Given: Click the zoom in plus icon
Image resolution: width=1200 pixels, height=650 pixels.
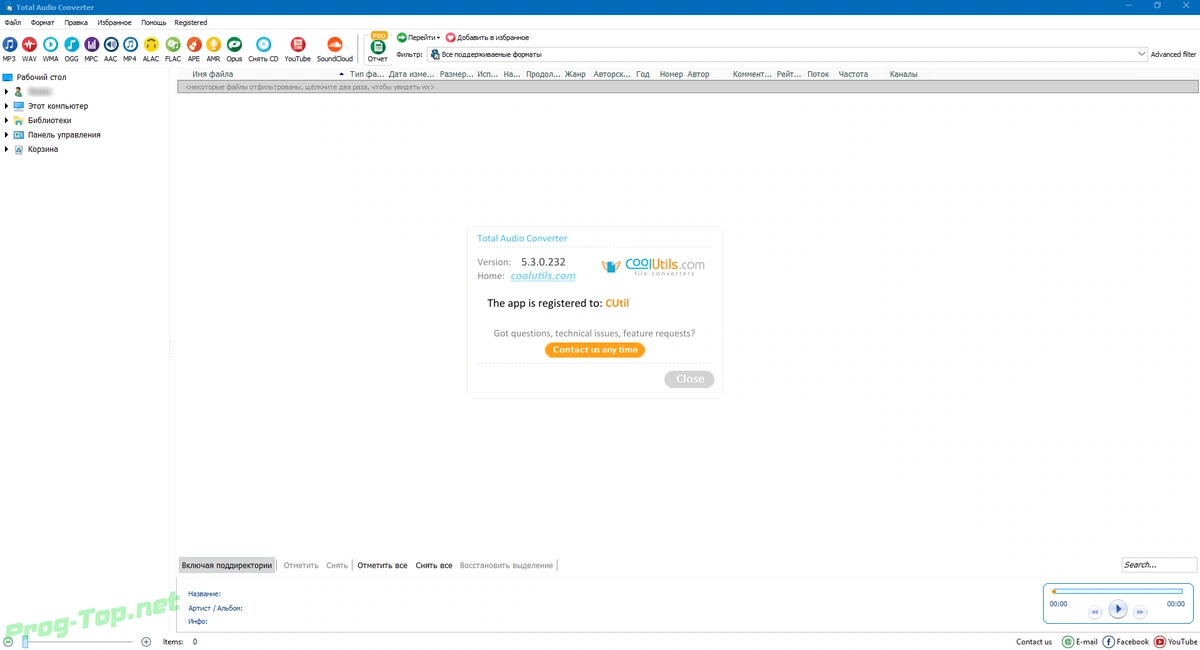Looking at the screenshot, I should [x=146, y=642].
